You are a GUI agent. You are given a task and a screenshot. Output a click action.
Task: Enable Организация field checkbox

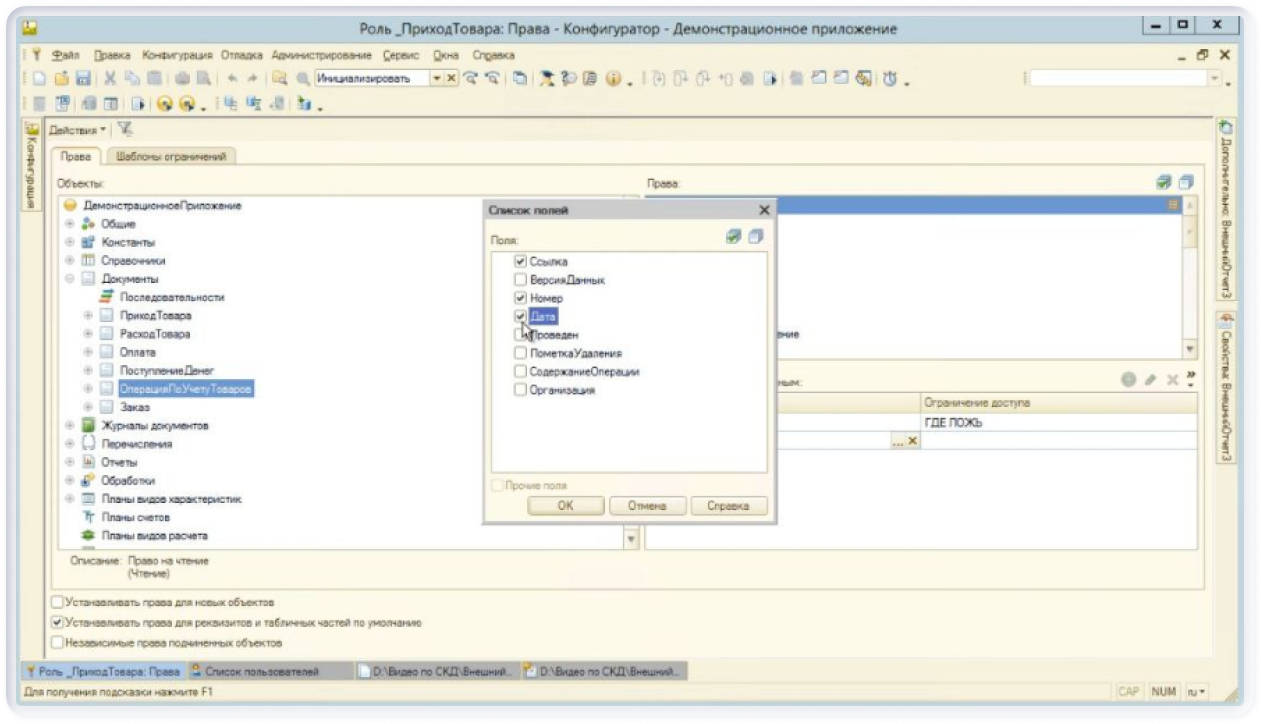coord(520,390)
